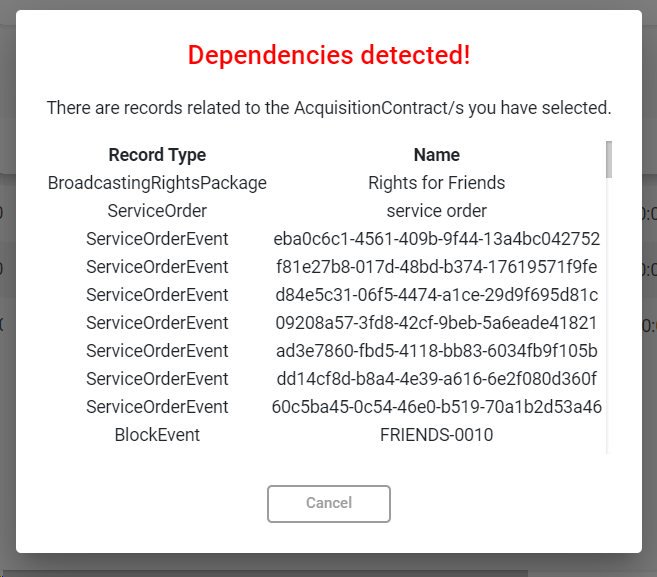The height and width of the screenshot is (577, 657).
Task: Click the AcquisitionContract related records message
Action: [x=328, y=107]
